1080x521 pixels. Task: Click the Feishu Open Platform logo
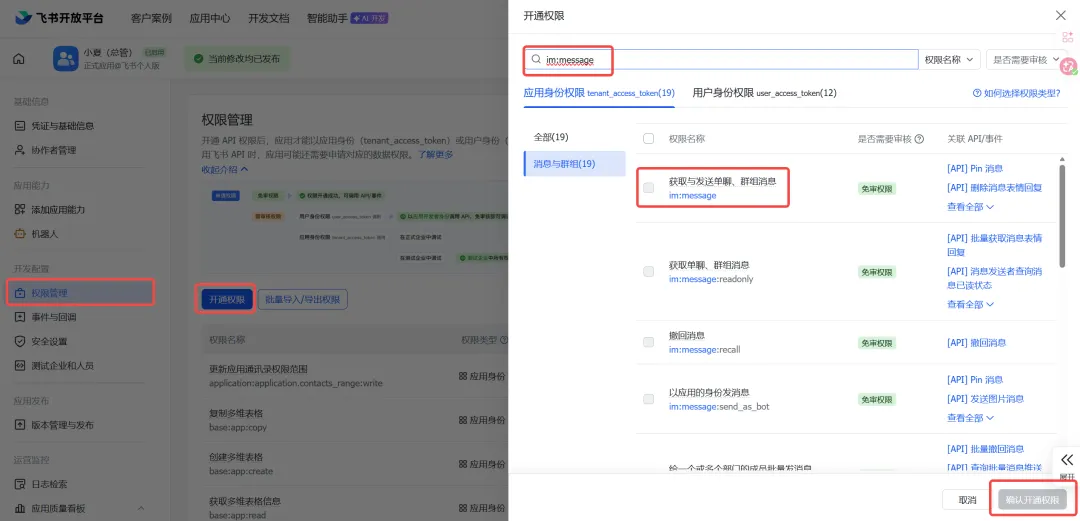(x=59, y=19)
